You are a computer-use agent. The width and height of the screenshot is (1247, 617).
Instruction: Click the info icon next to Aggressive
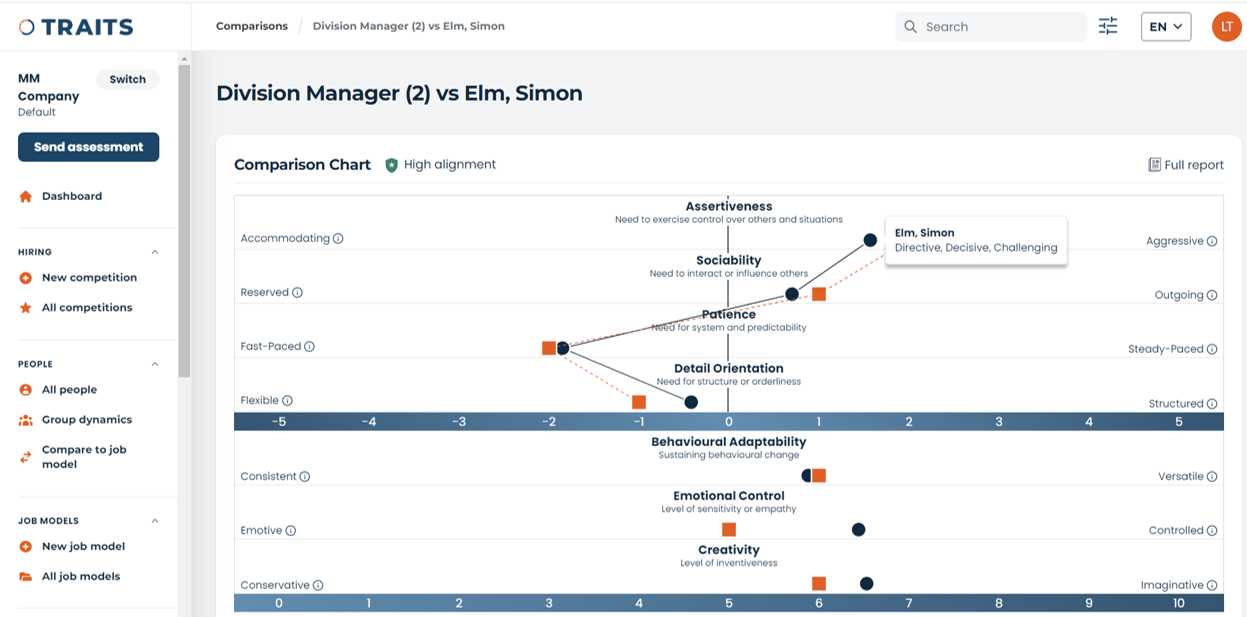pyautogui.click(x=1212, y=241)
